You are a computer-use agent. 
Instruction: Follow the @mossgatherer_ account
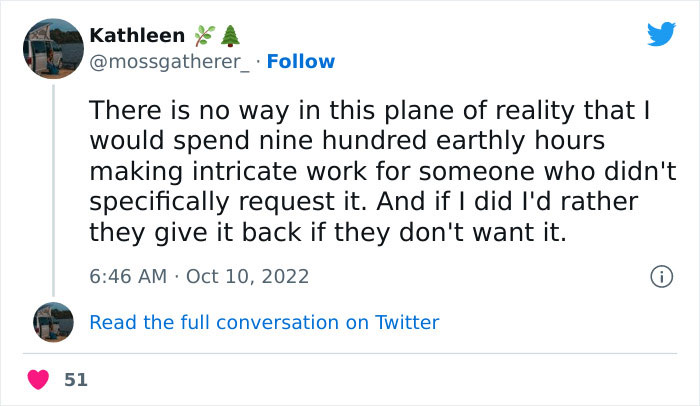coord(302,62)
